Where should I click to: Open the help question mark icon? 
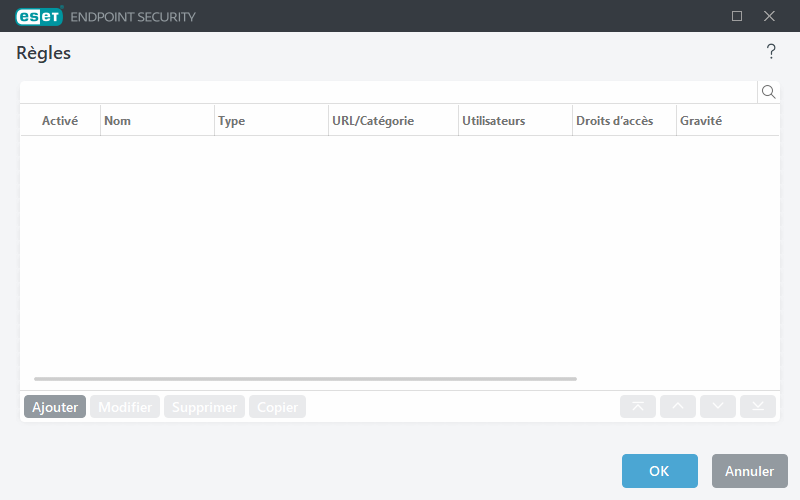tap(771, 52)
